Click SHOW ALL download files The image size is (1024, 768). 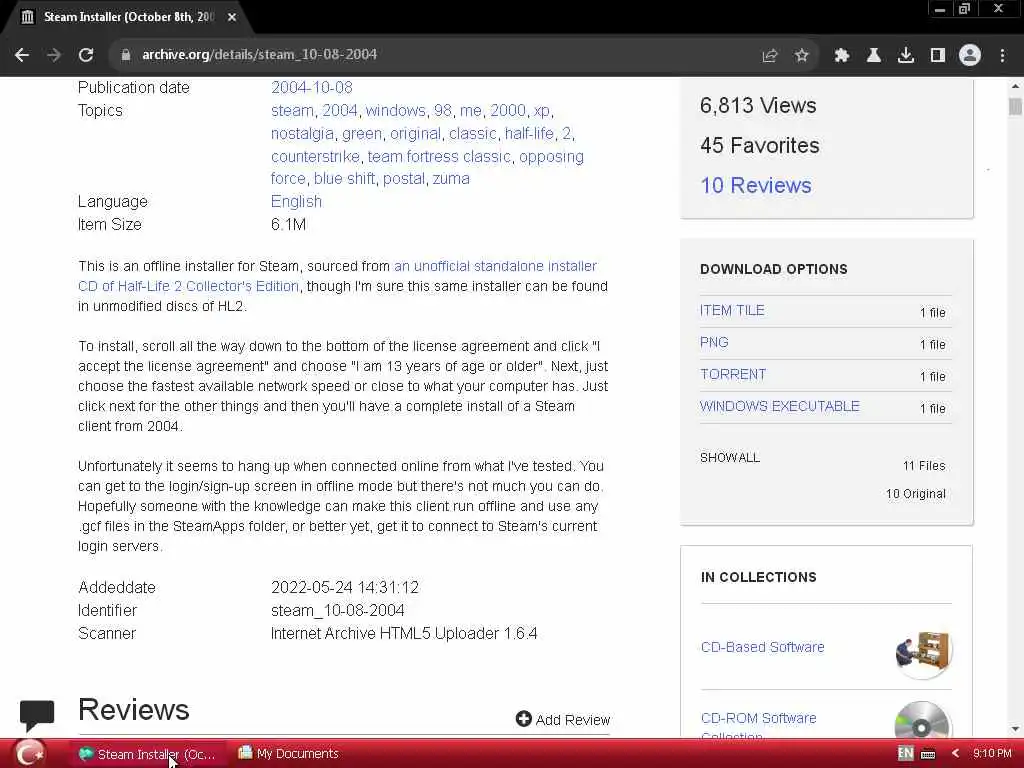point(729,458)
